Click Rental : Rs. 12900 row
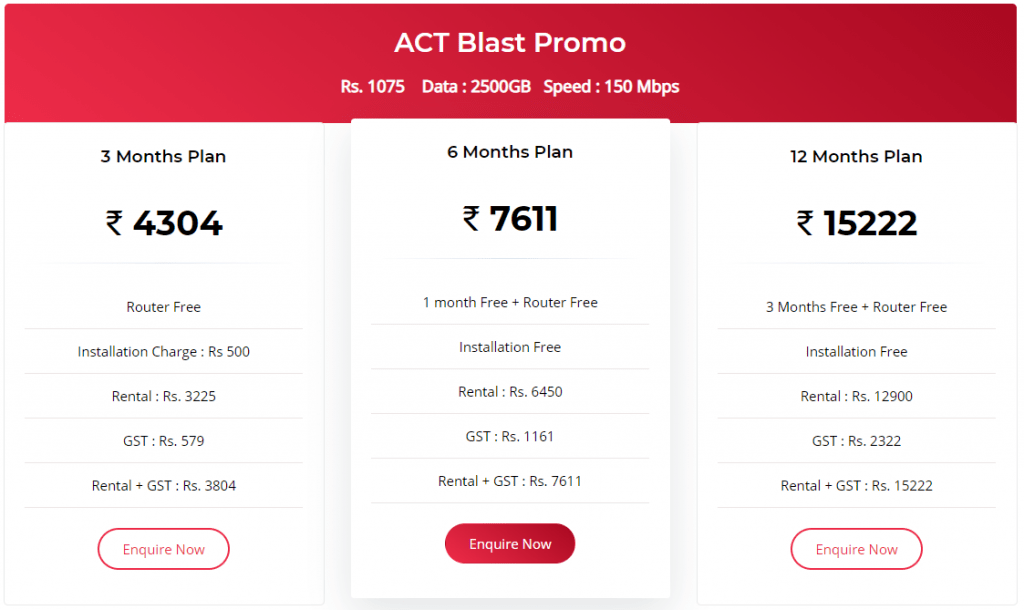This screenshot has width=1024, height=610. (x=856, y=396)
